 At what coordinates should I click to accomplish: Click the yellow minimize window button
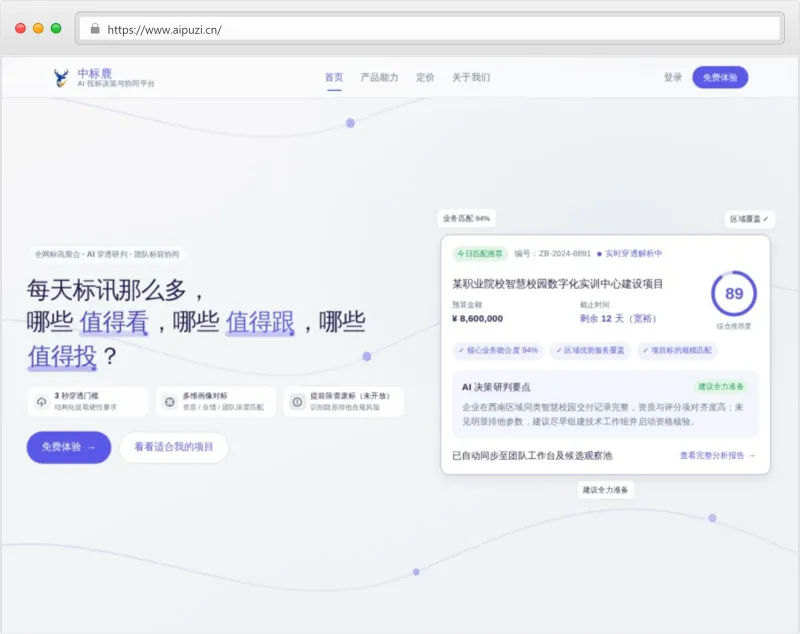pos(38,29)
